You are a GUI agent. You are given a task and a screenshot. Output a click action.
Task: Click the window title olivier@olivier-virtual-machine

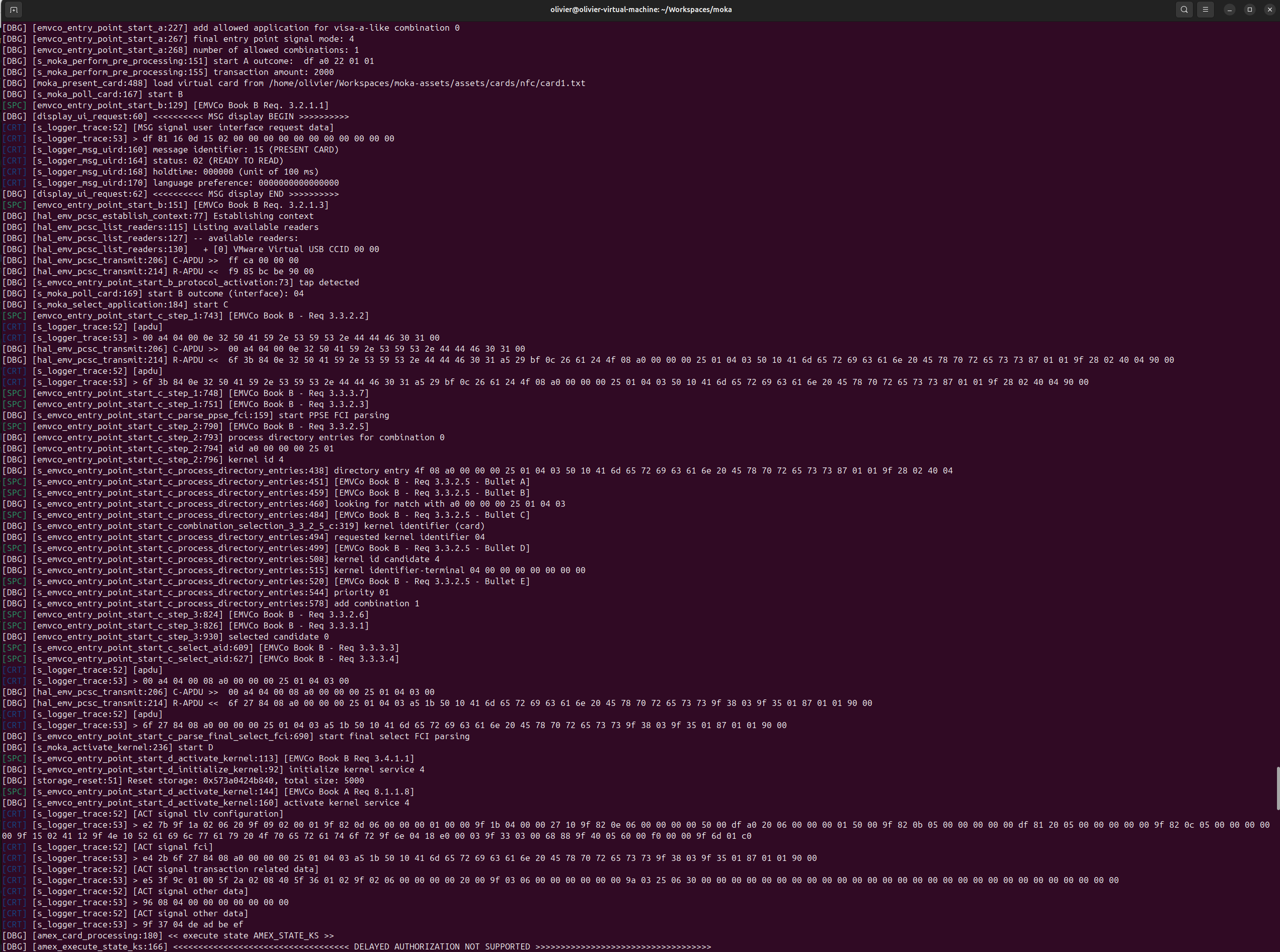(x=641, y=9)
